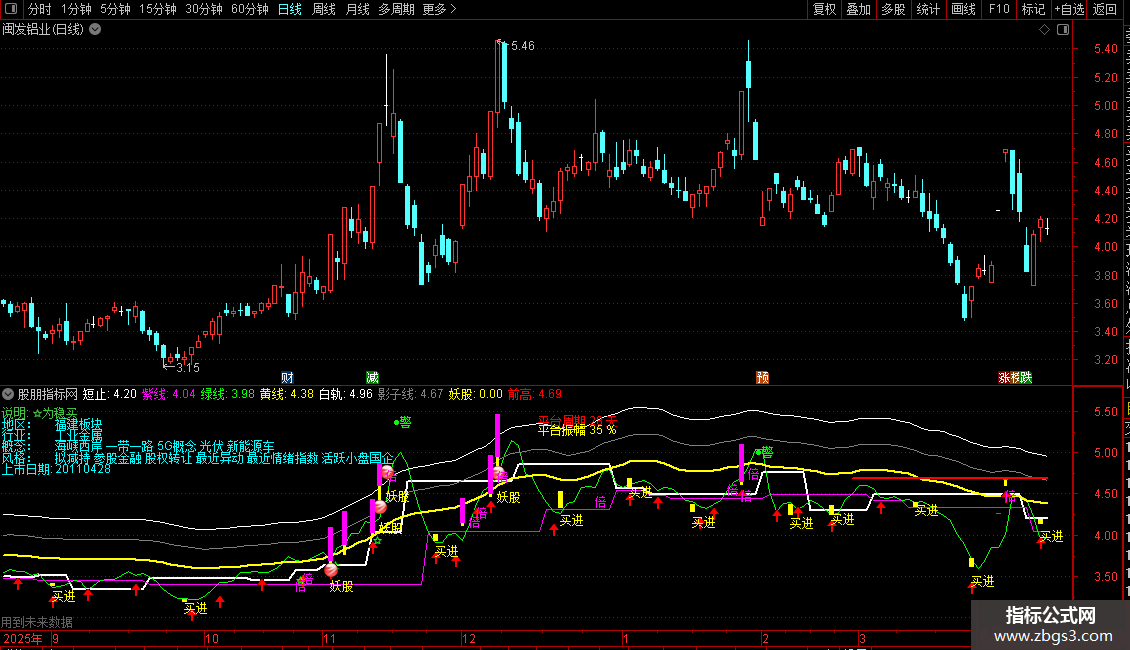Click the 工业金属 industry text
The height and width of the screenshot is (650, 1130).
click(79, 436)
